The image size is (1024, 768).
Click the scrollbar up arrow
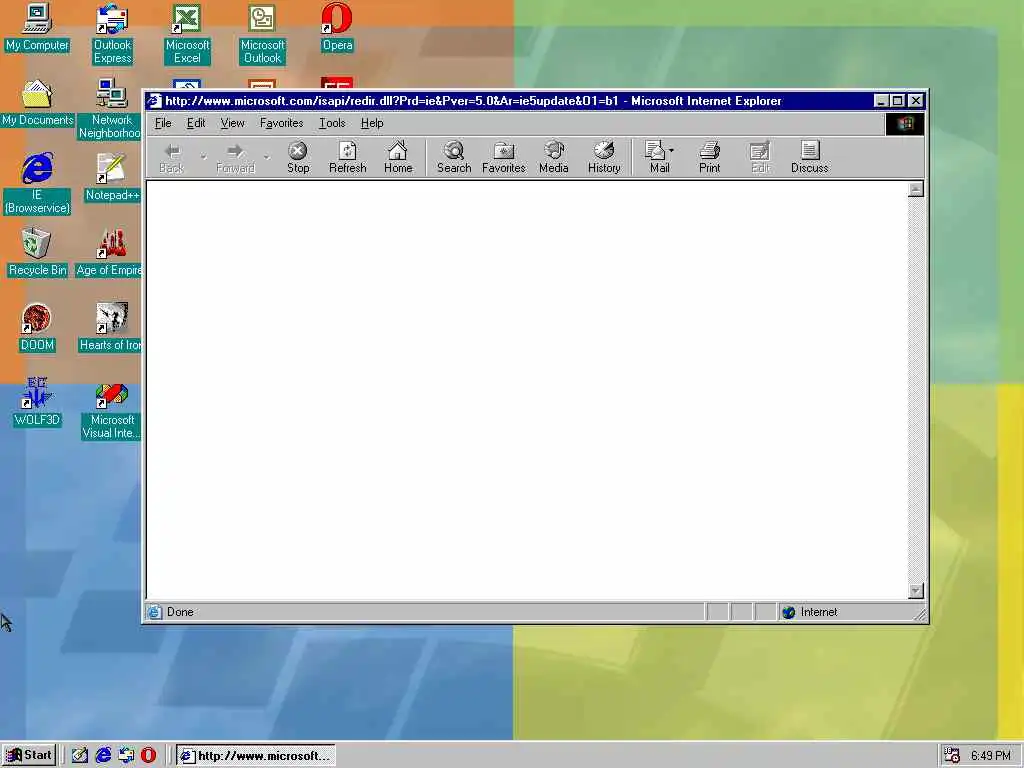pyautogui.click(x=916, y=189)
